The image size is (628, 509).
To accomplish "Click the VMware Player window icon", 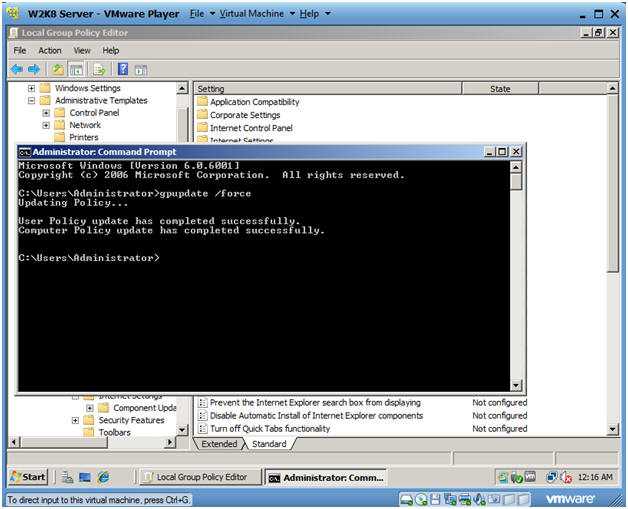I will pyautogui.click(x=13, y=13).
